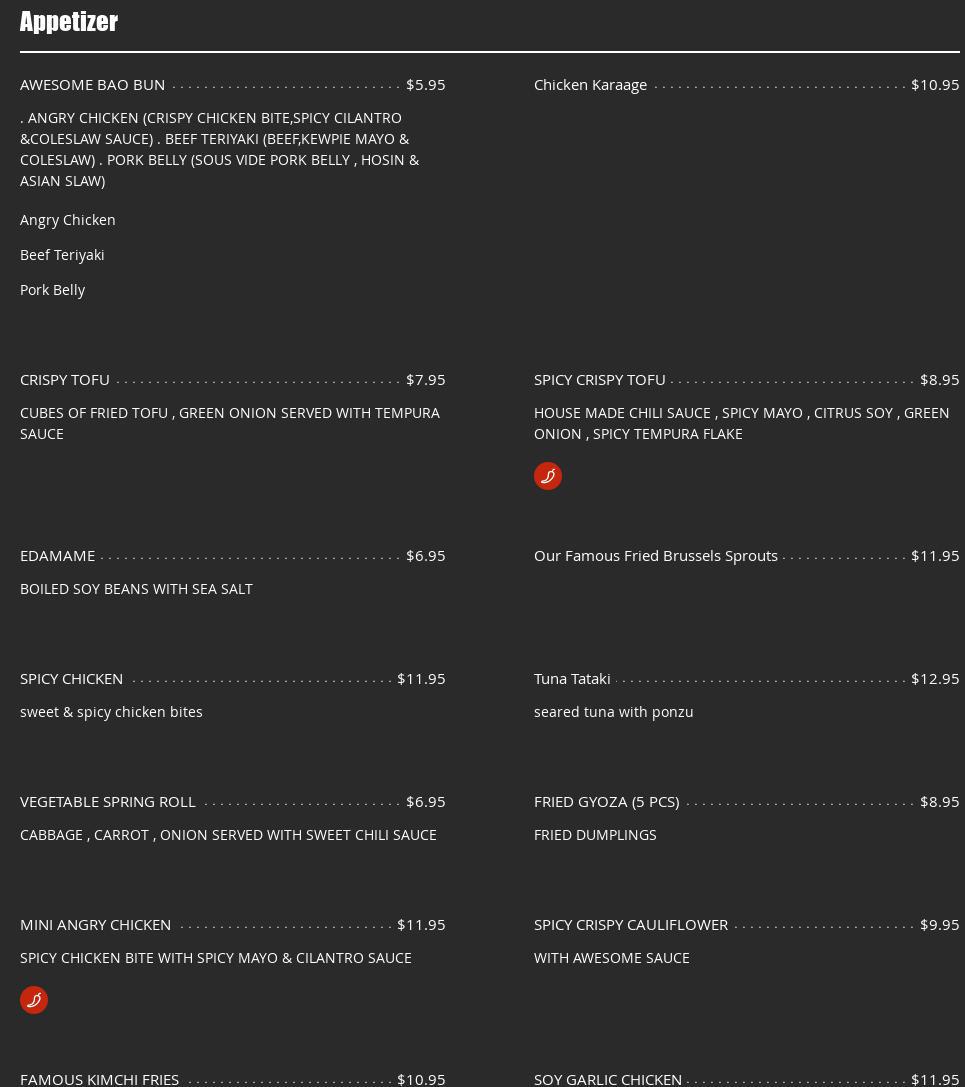
Task: Open the Awesome Bao Bun item
Action: [x=93, y=85]
